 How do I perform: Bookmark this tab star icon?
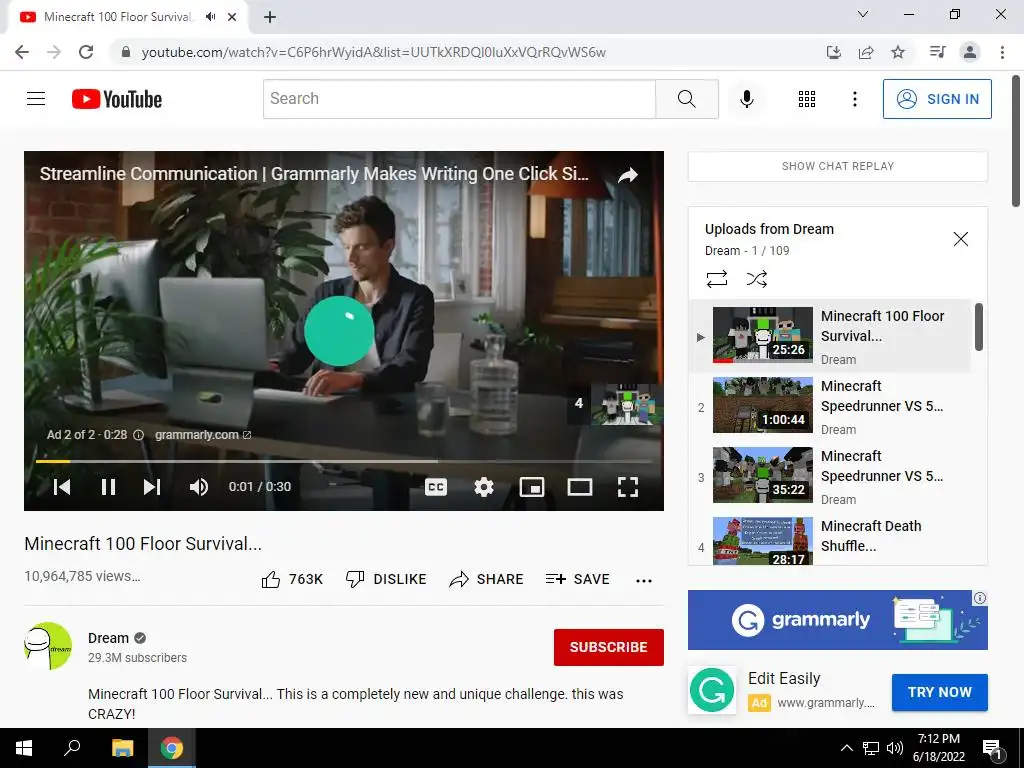[898, 52]
